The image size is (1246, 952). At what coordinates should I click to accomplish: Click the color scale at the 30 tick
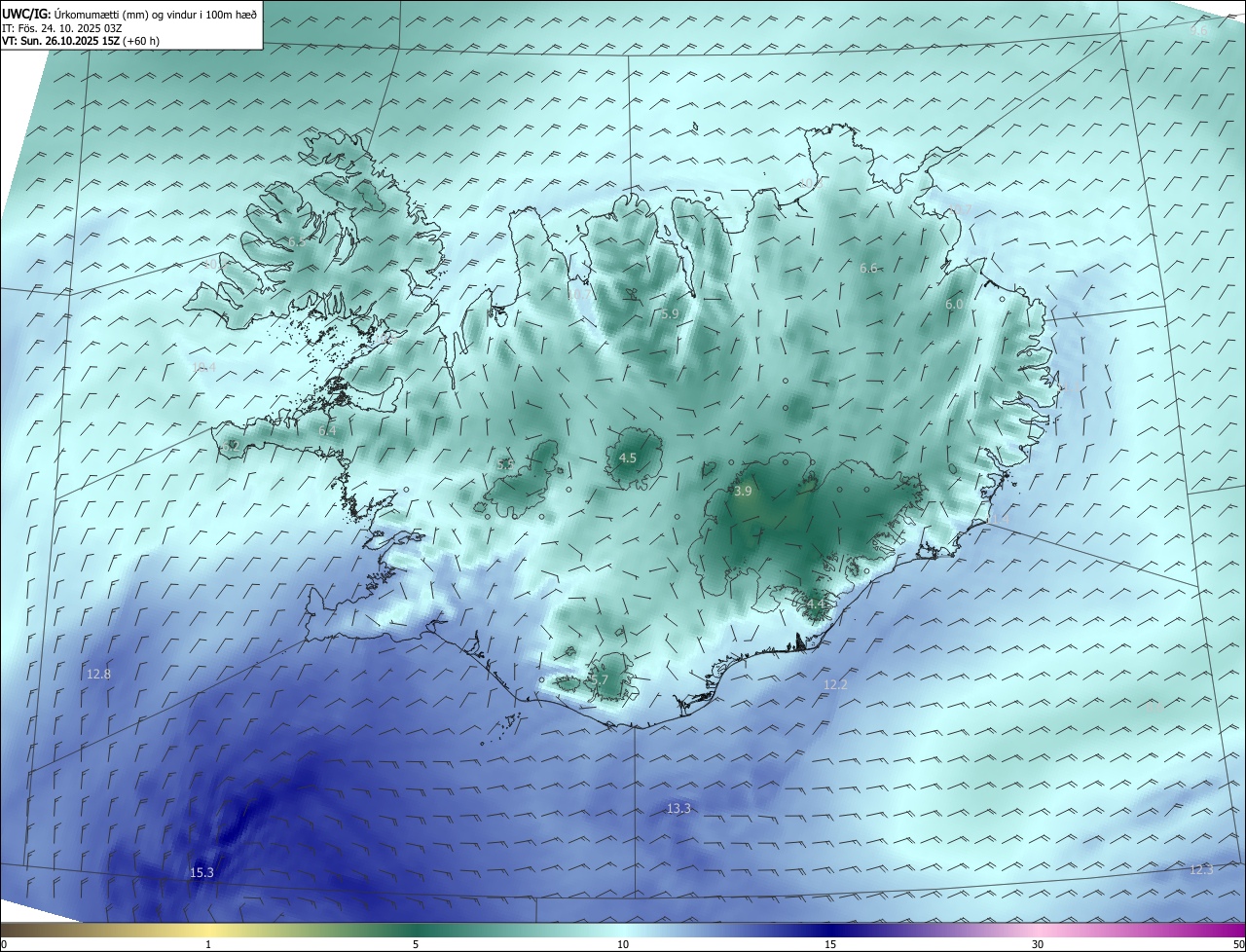tap(1038, 944)
